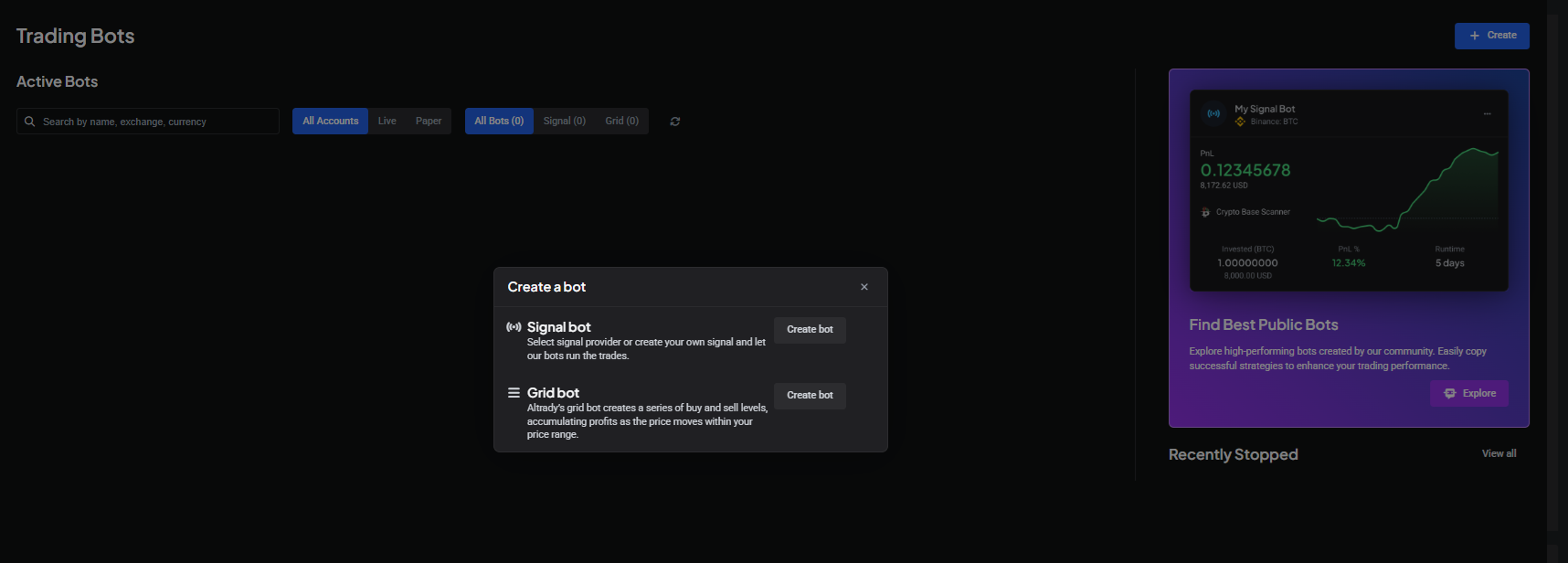Viewport: 1568px width, 563px height.
Task: Click the Active Bots heading
Action: click(57, 82)
